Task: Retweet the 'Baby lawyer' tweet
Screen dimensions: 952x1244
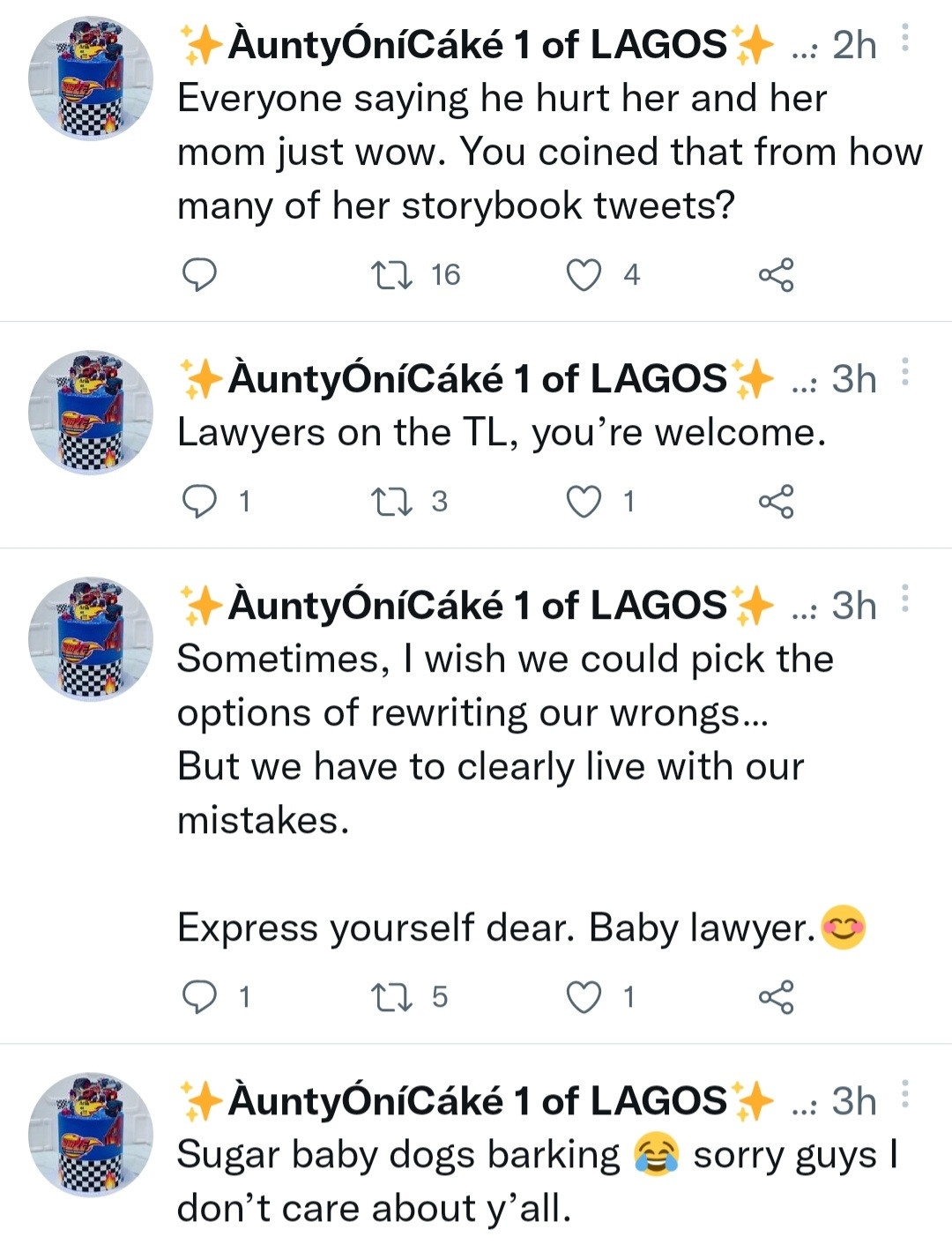Action: coord(391,997)
